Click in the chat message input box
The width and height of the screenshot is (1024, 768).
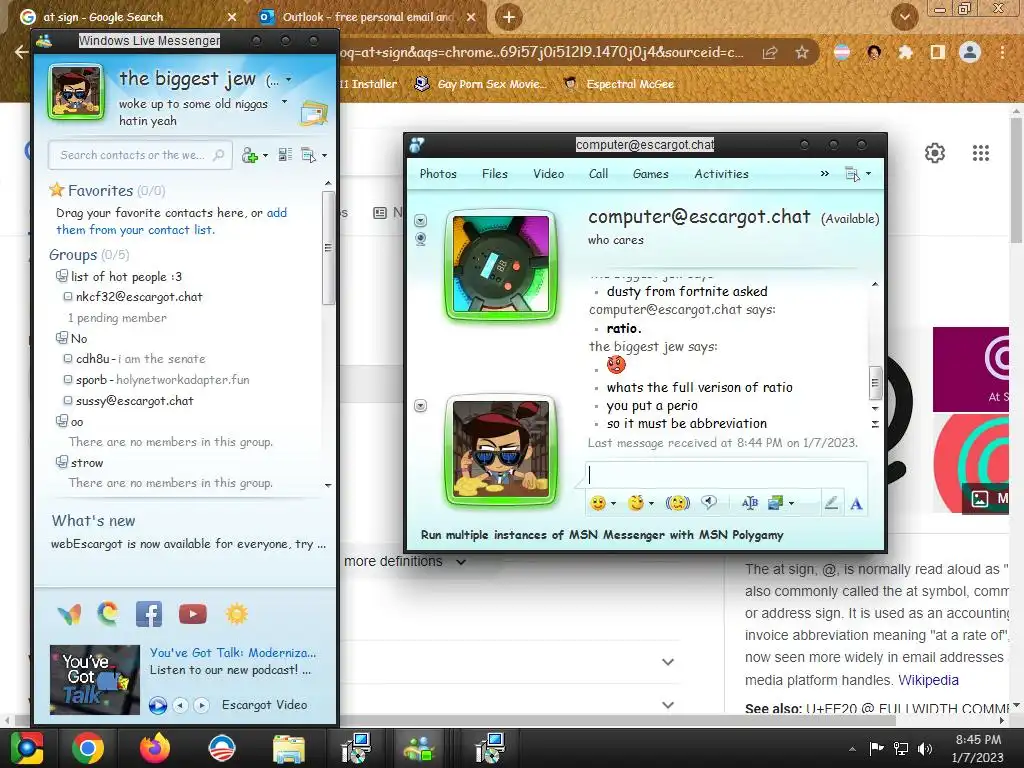pyautogui.click(x=726, y=475)
